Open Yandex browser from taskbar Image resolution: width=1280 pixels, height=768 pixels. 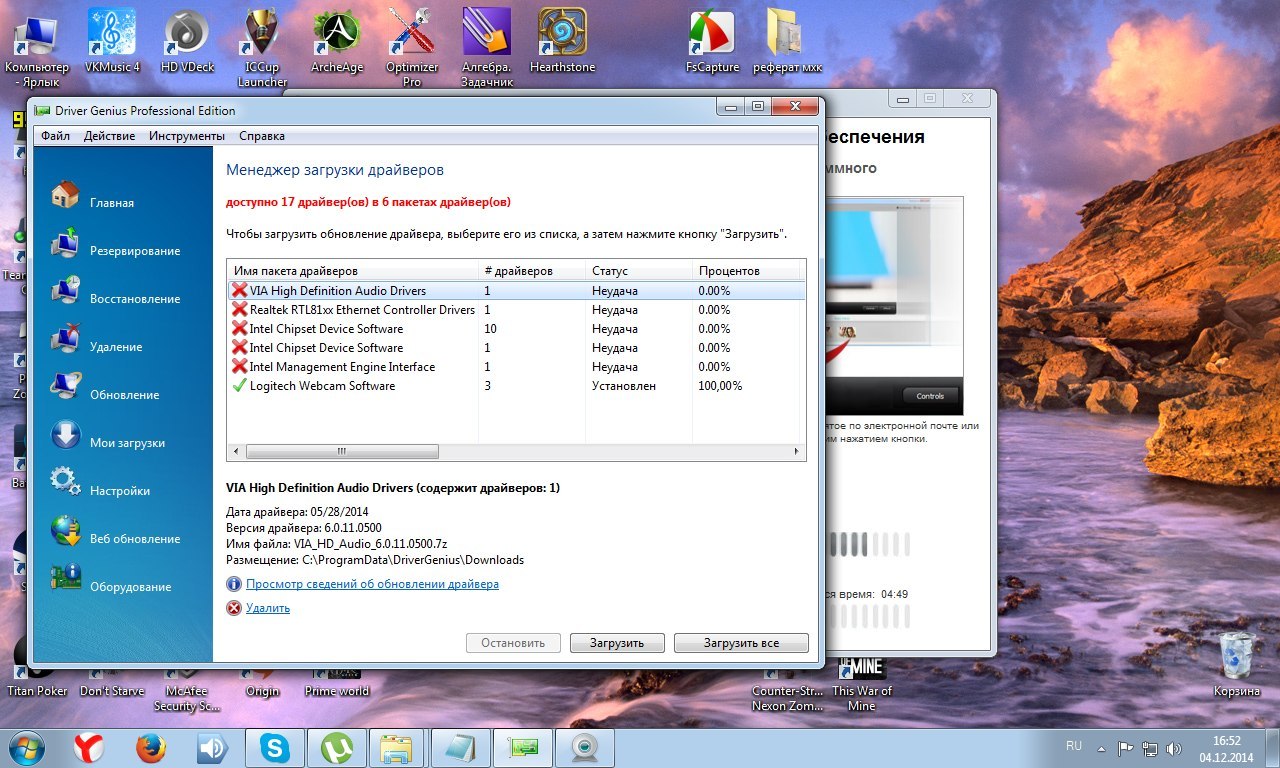coord(88,748)
